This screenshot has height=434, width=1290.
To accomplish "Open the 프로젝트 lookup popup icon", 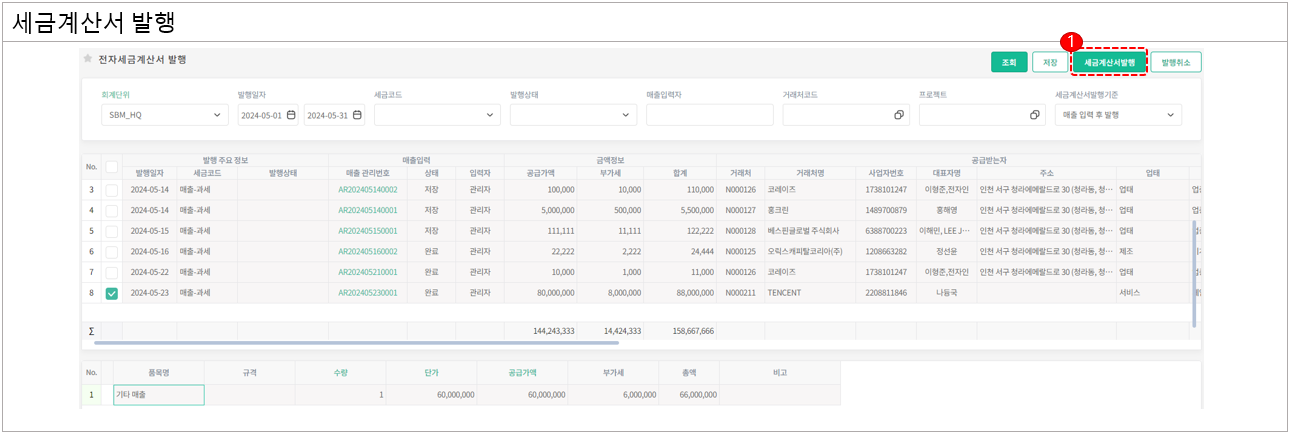I will (x=1035, y=115).
